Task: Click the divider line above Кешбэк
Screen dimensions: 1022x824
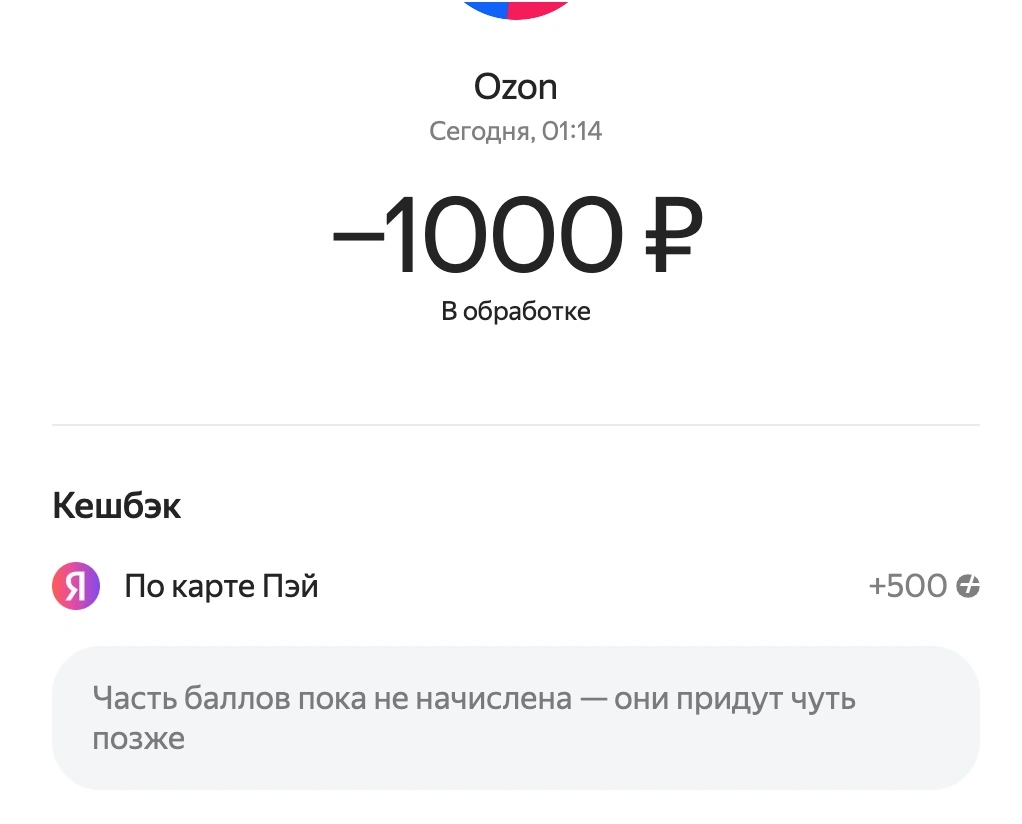Action: (516, 424)
